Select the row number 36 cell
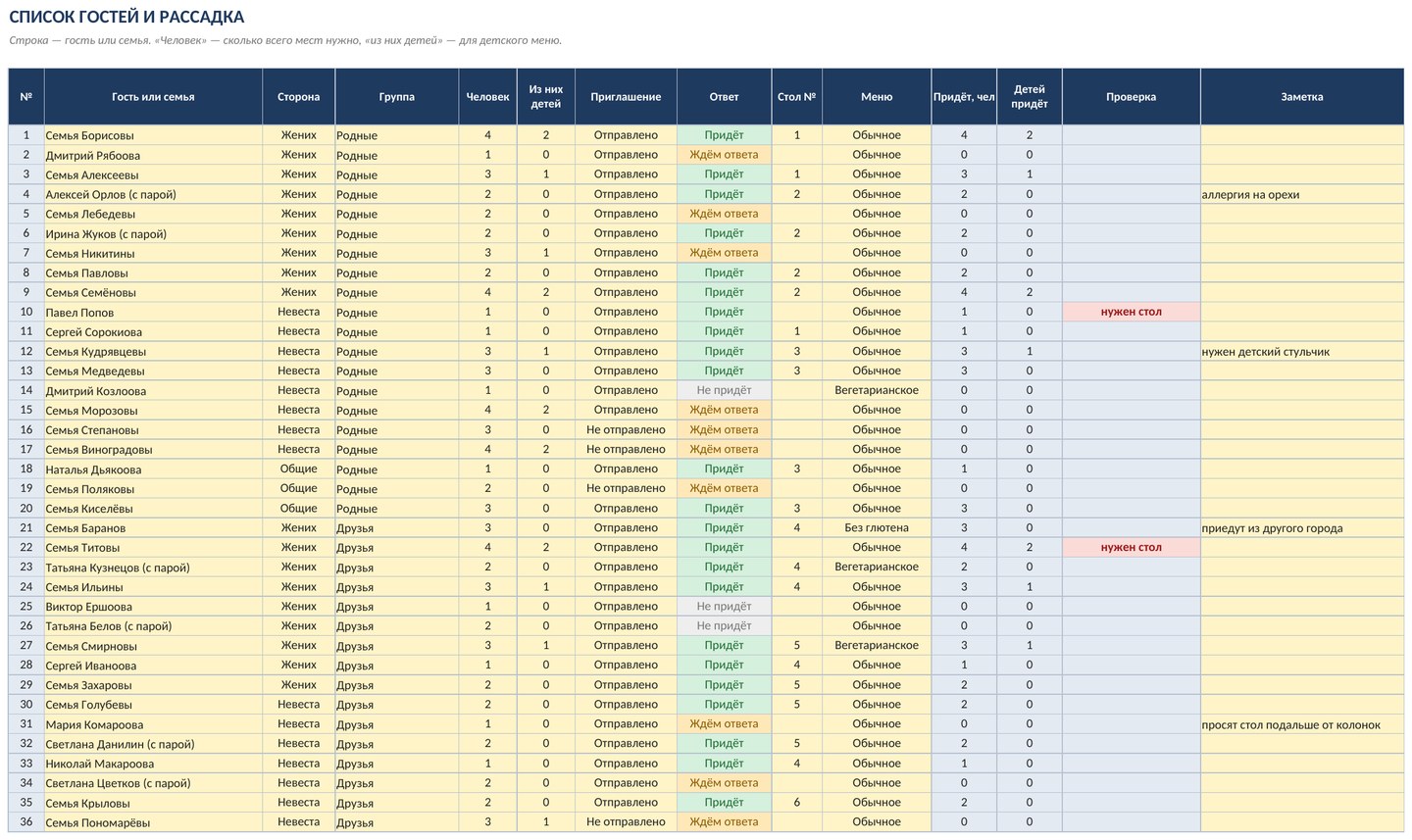The width and height of the screenshot is (1412, 840). [26, 821]
